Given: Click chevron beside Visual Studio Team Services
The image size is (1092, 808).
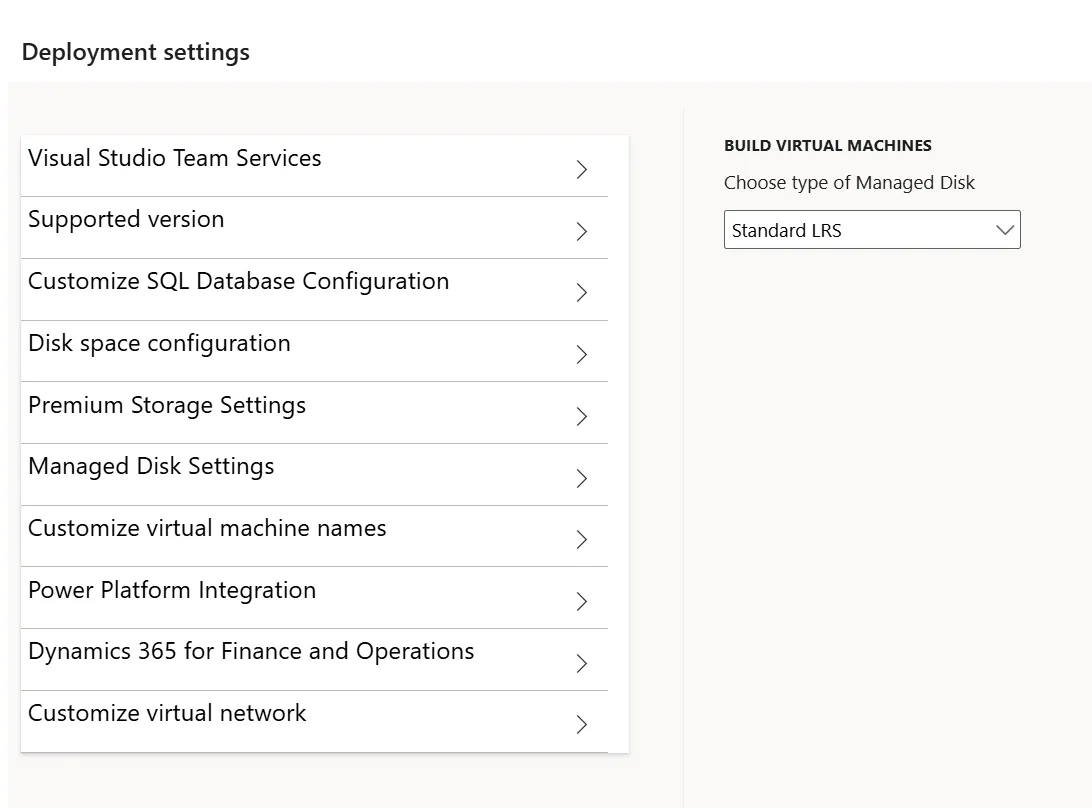Looking at the screenshot, I should click(x=582, y=169).
